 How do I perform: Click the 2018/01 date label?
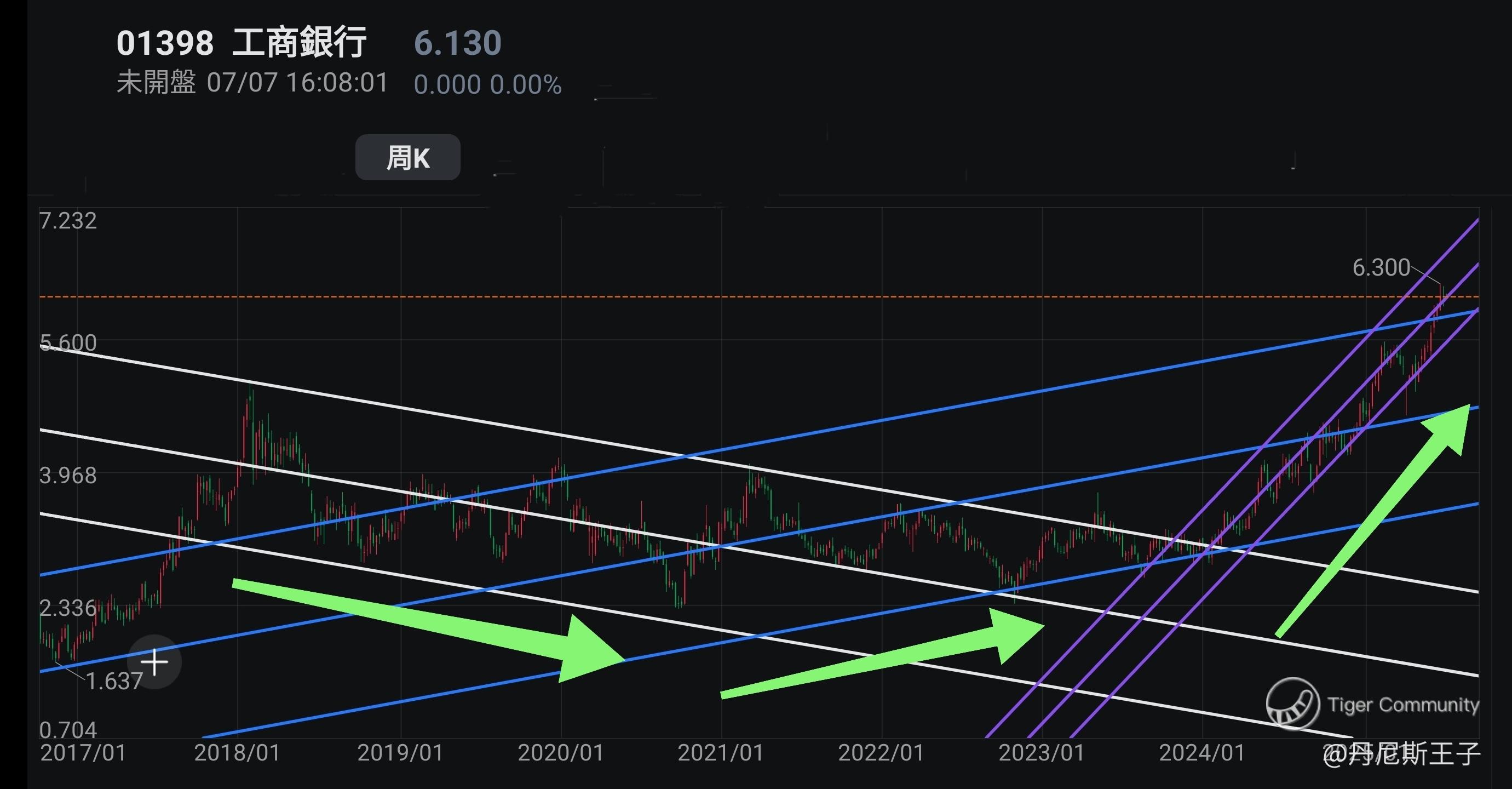tap(237, 753)
